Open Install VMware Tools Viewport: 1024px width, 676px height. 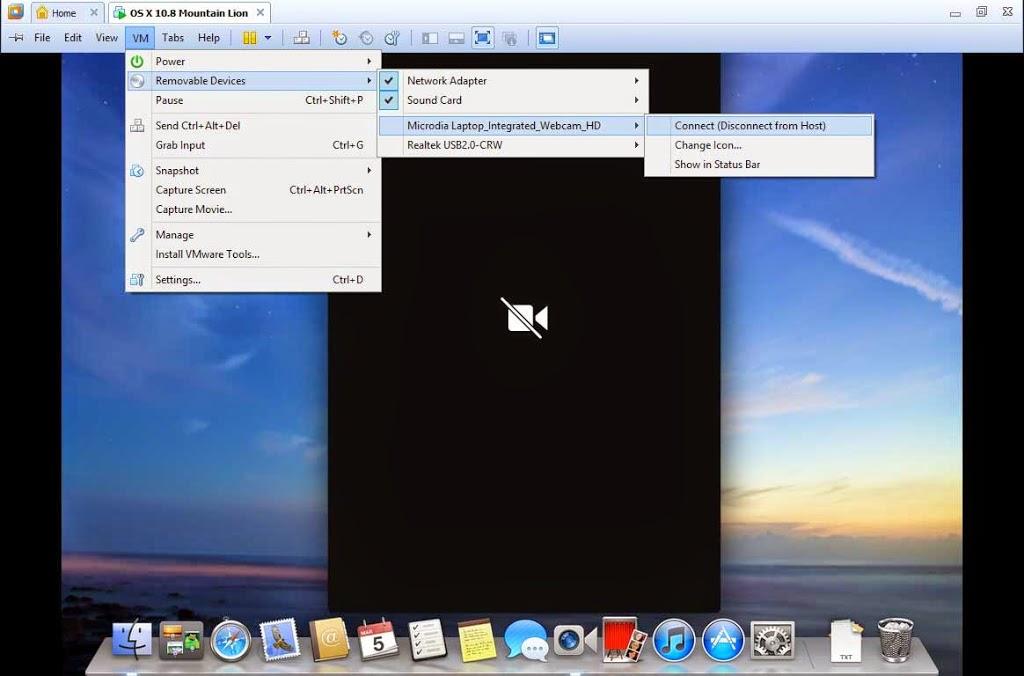(x=207, y=254)
